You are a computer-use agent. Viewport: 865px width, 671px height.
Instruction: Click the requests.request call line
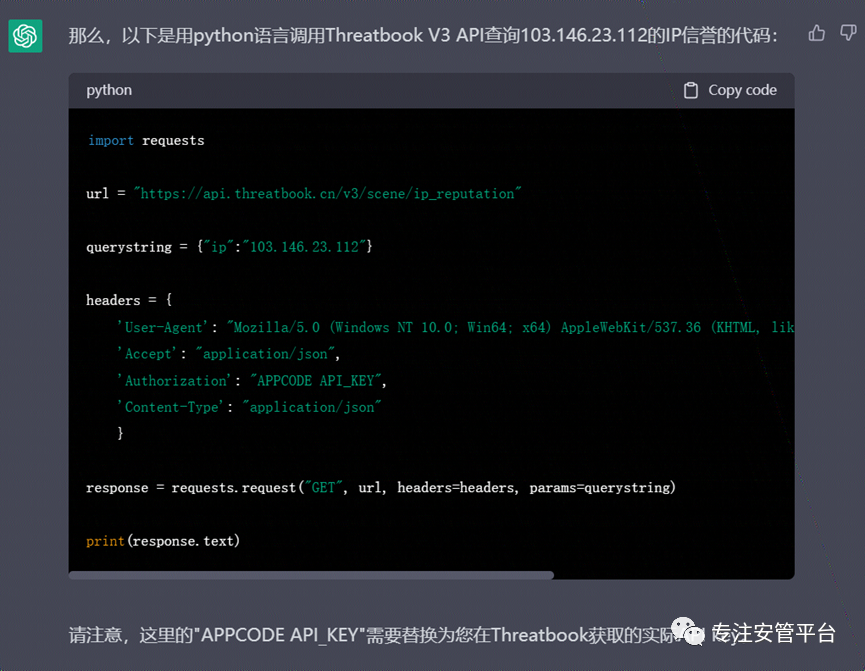[x=381, y=488]
